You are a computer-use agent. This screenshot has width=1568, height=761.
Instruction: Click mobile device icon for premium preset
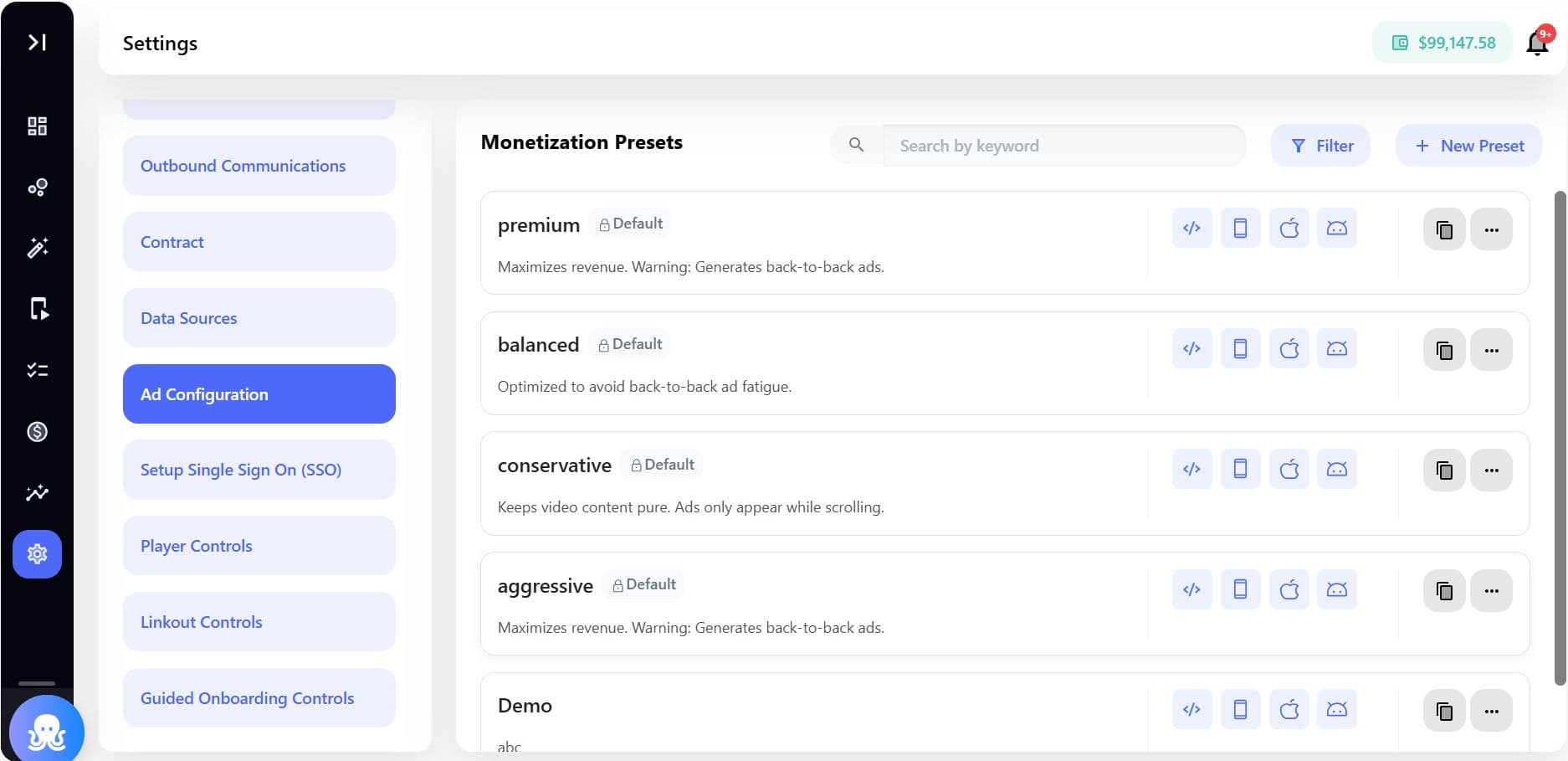click(x=1241, y=228)
